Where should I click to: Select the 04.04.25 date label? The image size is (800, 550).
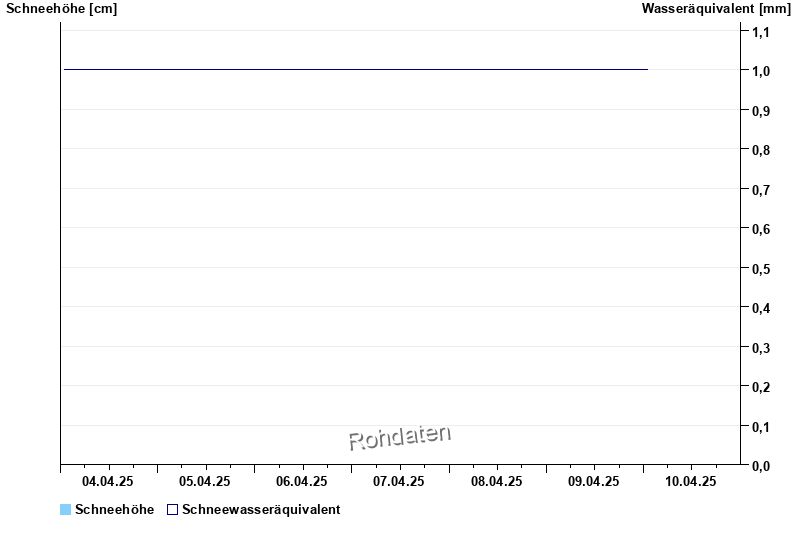tap(108, 482)
